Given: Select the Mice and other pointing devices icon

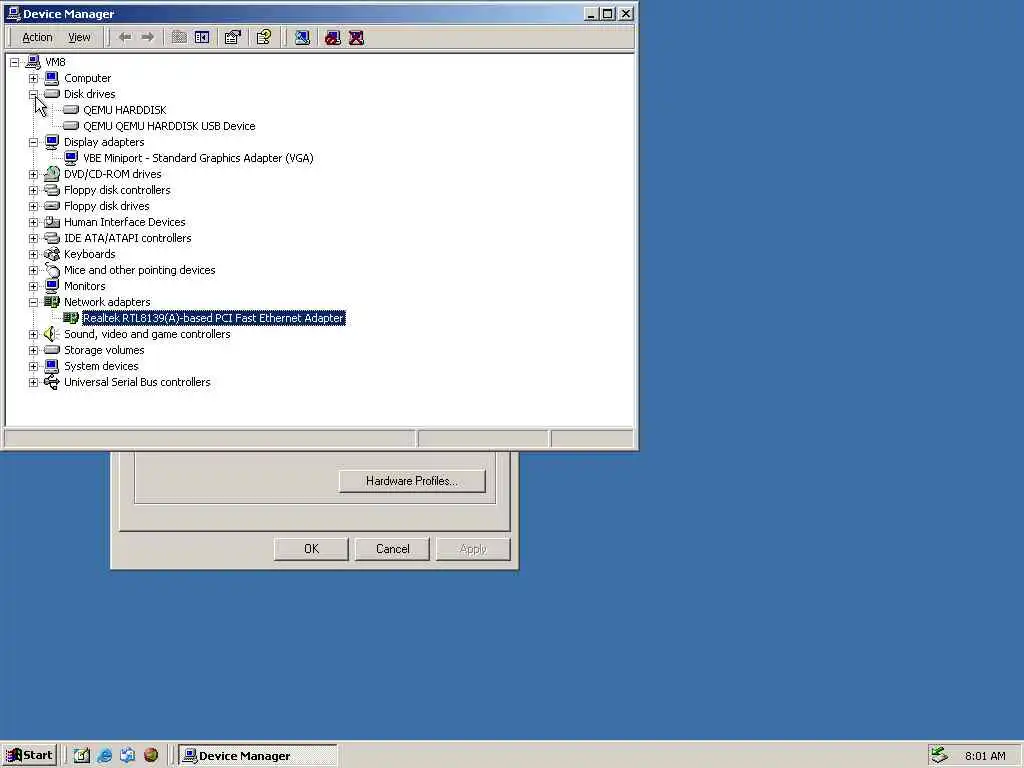Looking at the screenshot, I should point(52,270).
